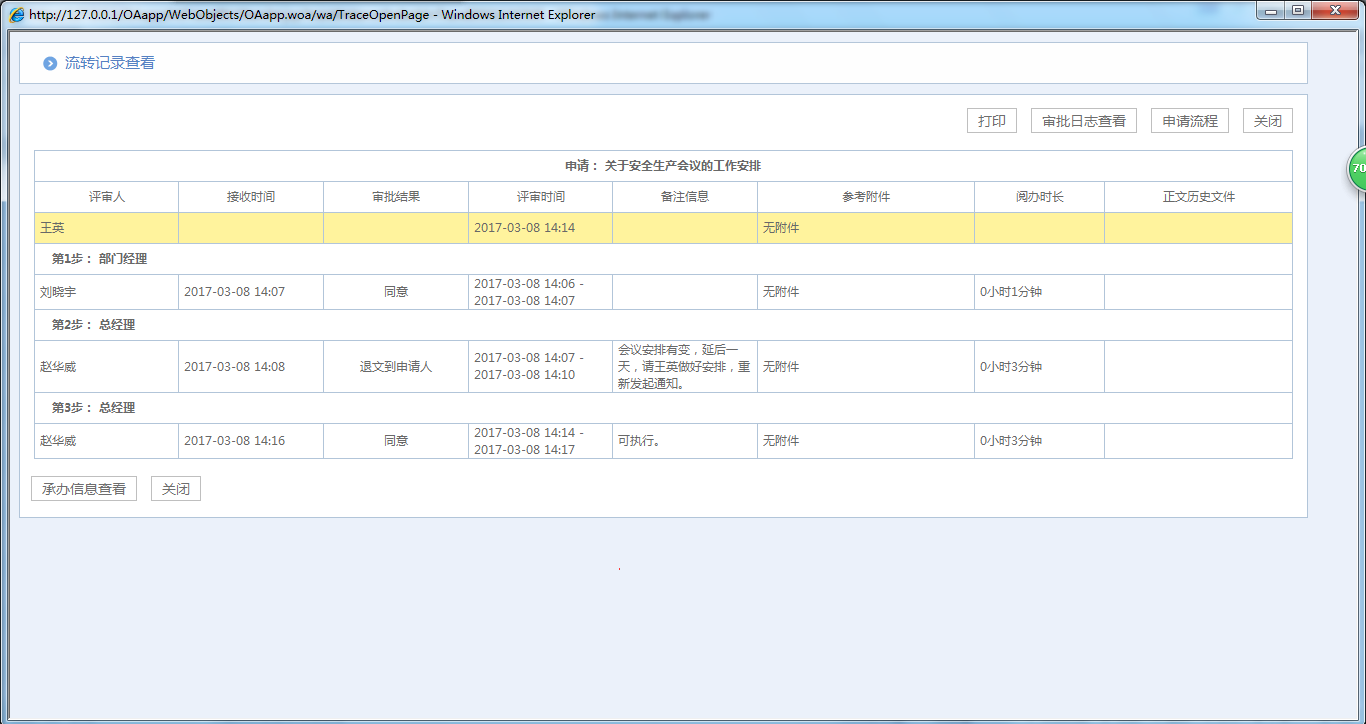
Task: Open 承办信息查看 at bottom
Action: click(84, 489)
